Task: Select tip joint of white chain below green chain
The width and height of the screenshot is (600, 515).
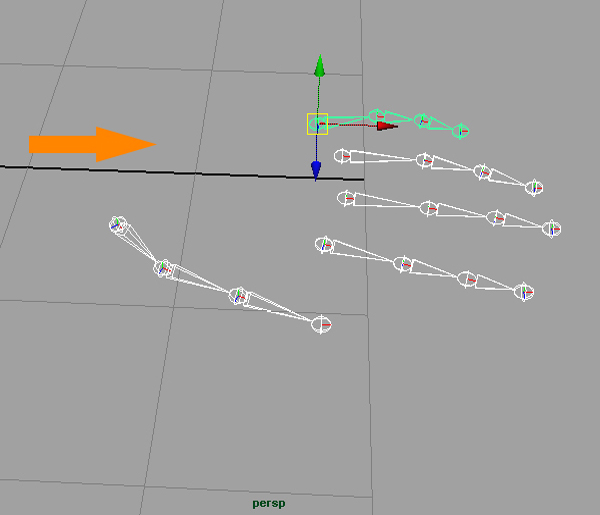Action: (534, 188)
